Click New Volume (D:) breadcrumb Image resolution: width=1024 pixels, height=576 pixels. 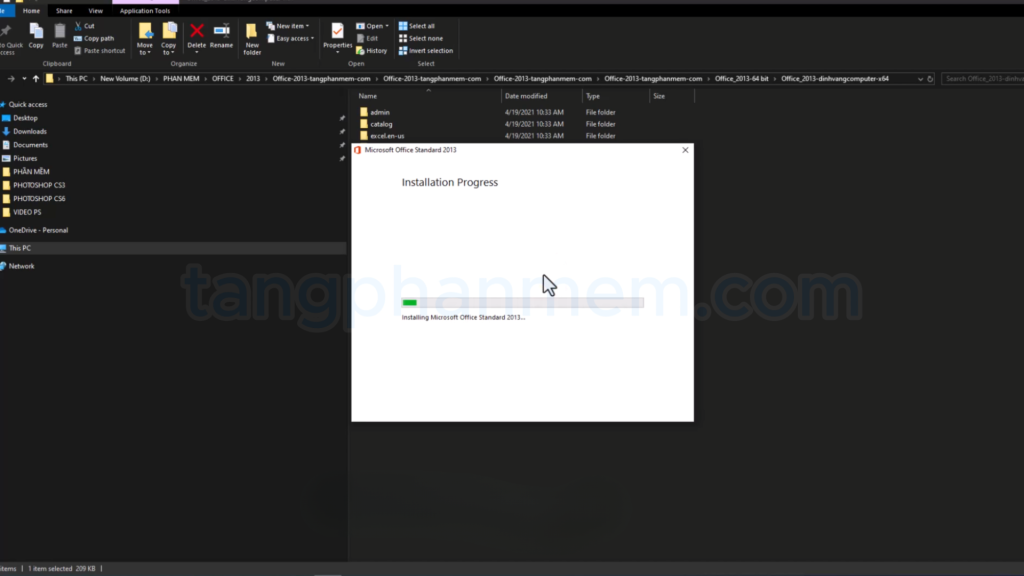125,78
